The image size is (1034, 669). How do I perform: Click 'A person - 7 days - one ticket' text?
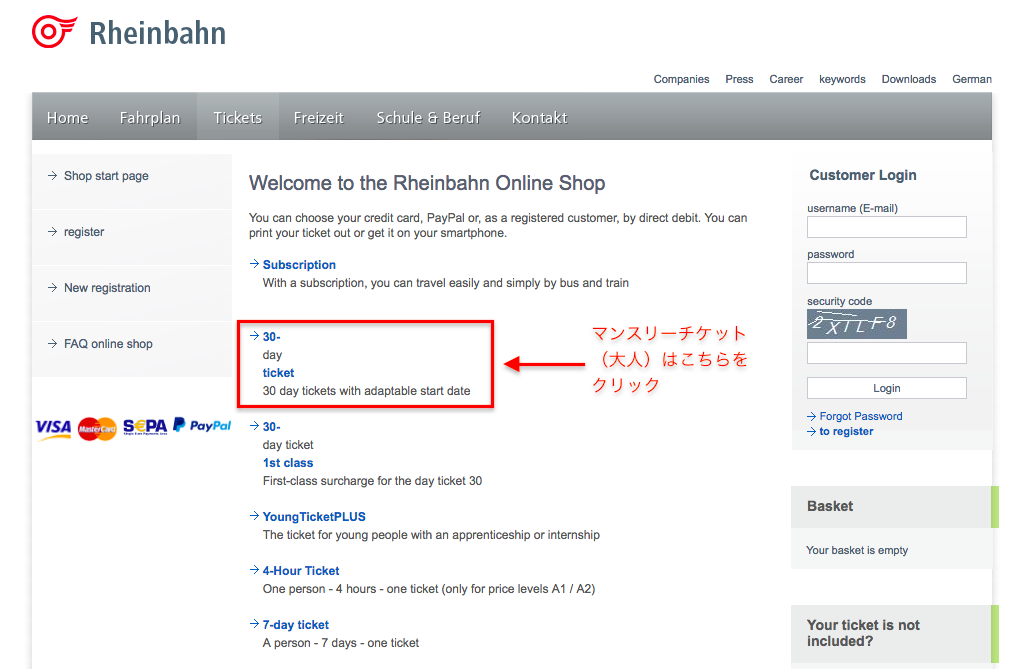coord(340,643)
